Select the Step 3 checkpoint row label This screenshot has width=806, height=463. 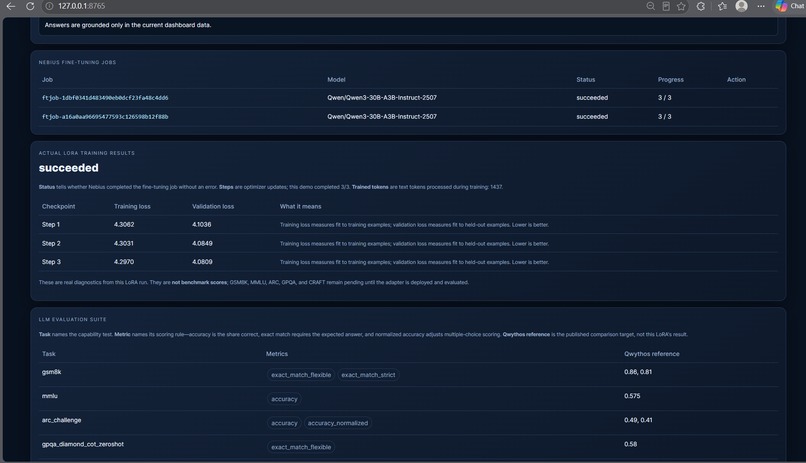(51, 262)
